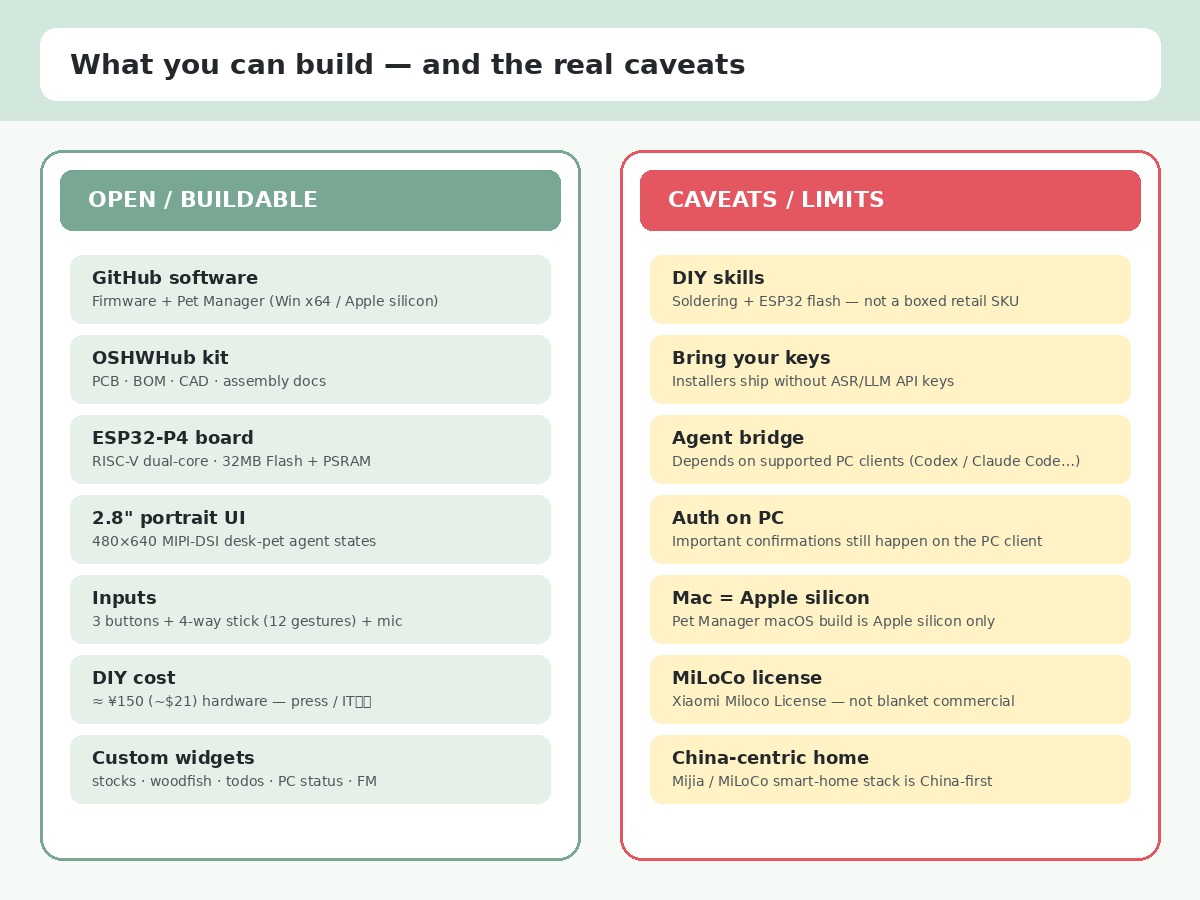Click 'Mijia / MiLoCo smart-home stack' text

click(832, 781)
